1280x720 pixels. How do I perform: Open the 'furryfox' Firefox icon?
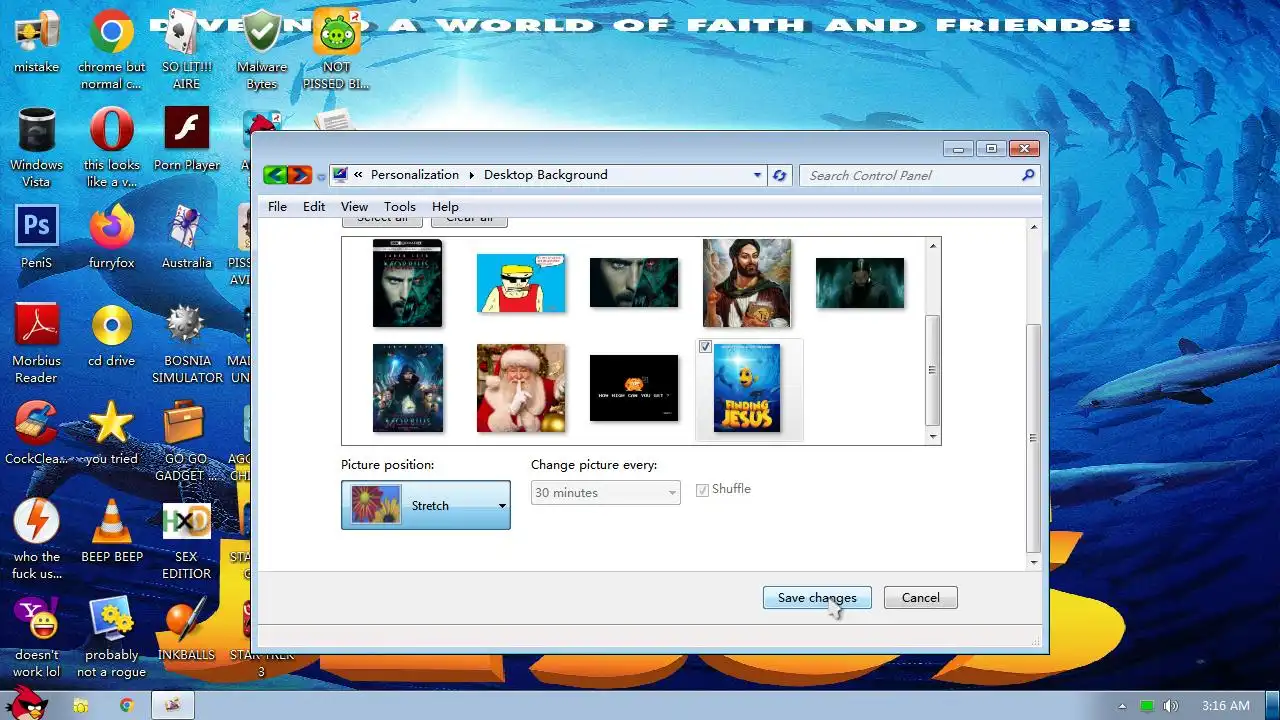tap(111, 237)
